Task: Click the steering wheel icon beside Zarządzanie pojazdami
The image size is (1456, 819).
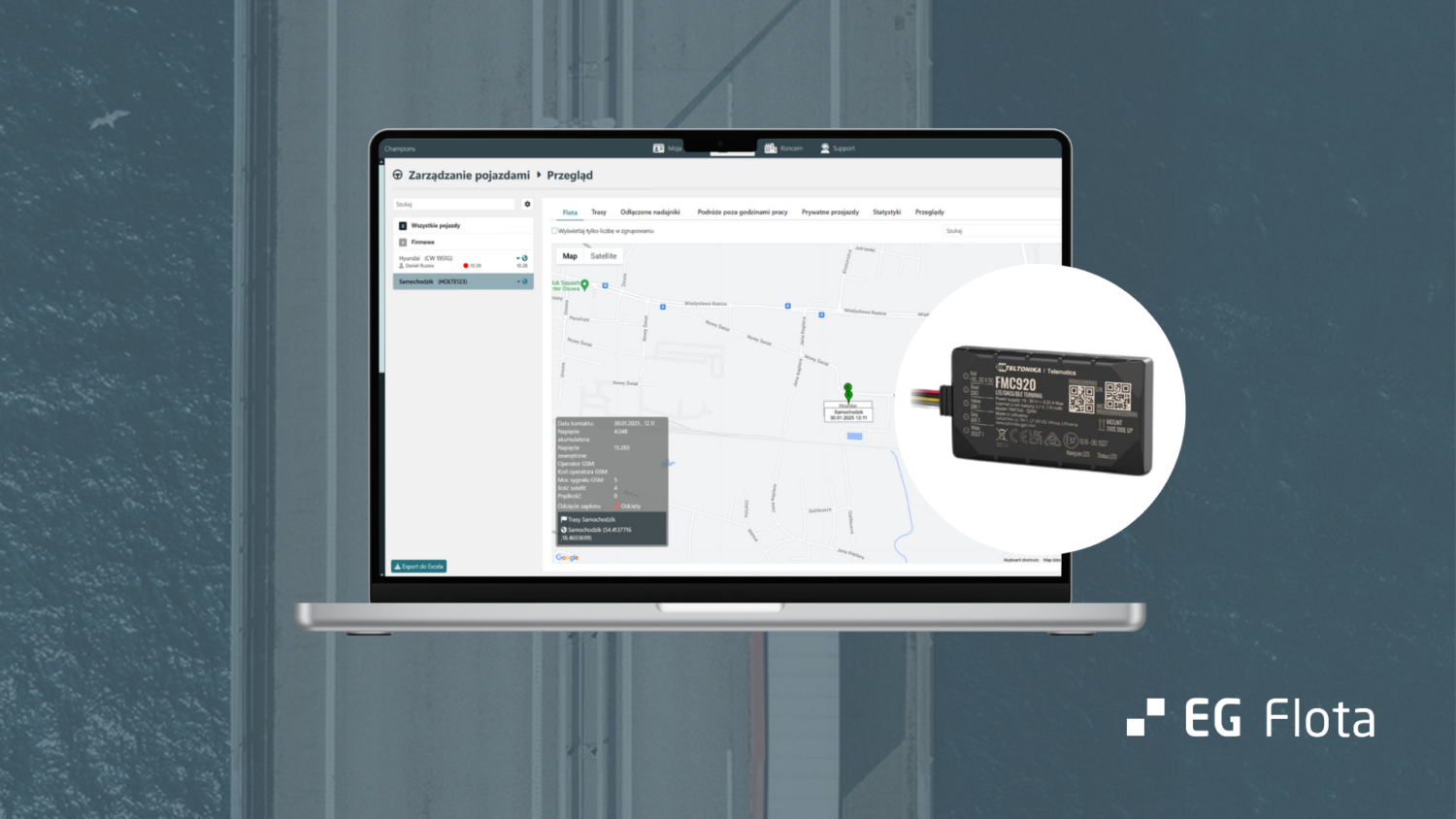Action: (x=398, y=176)
